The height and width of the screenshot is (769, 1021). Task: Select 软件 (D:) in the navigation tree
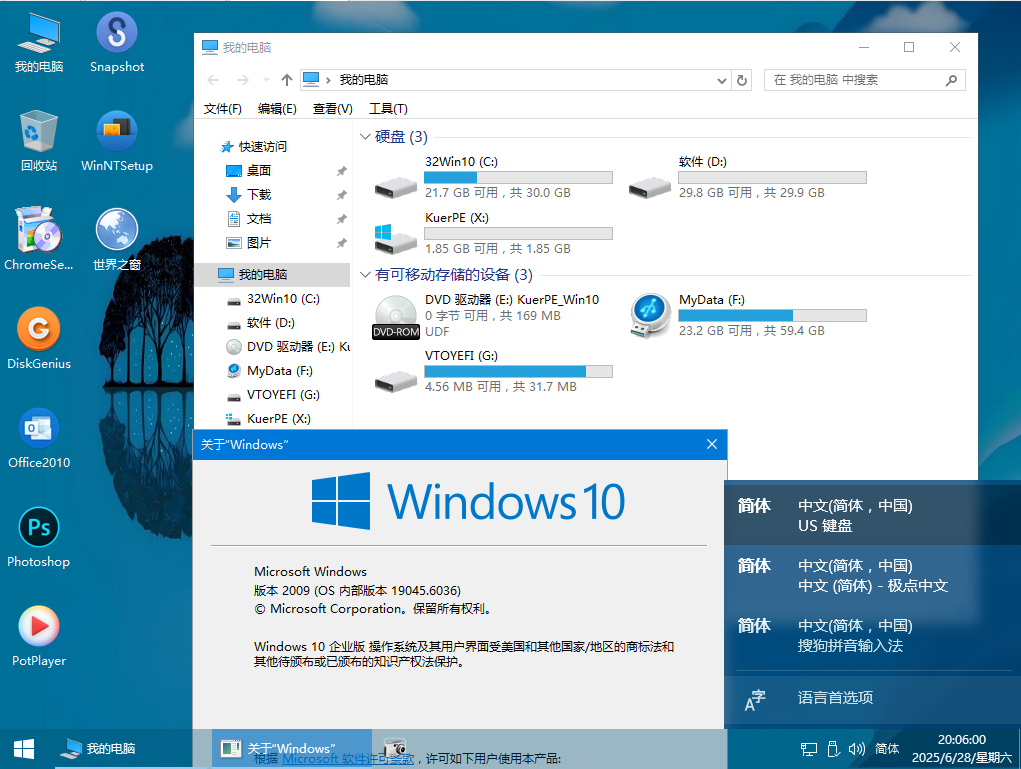[x=270, y=323]
